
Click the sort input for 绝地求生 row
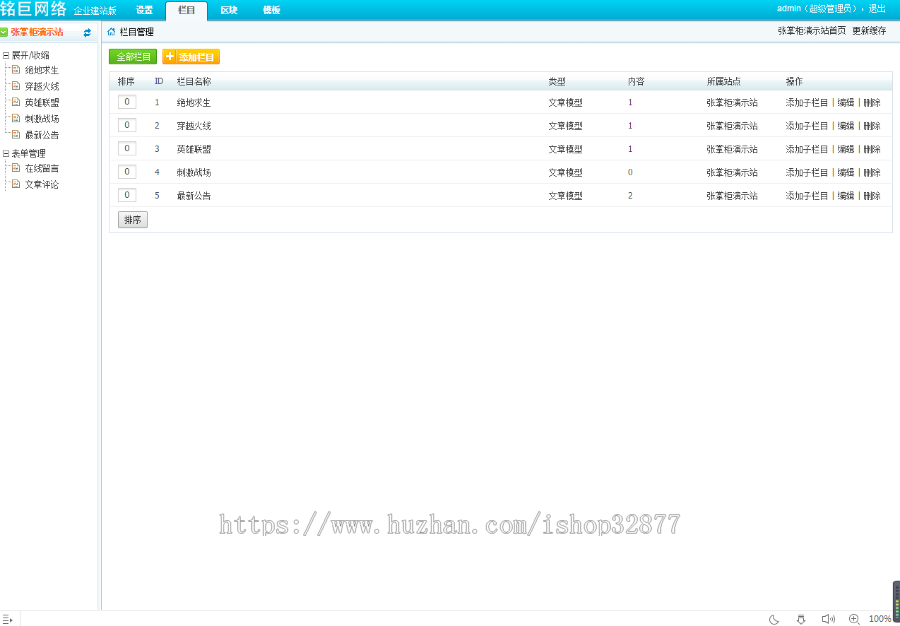127,102
